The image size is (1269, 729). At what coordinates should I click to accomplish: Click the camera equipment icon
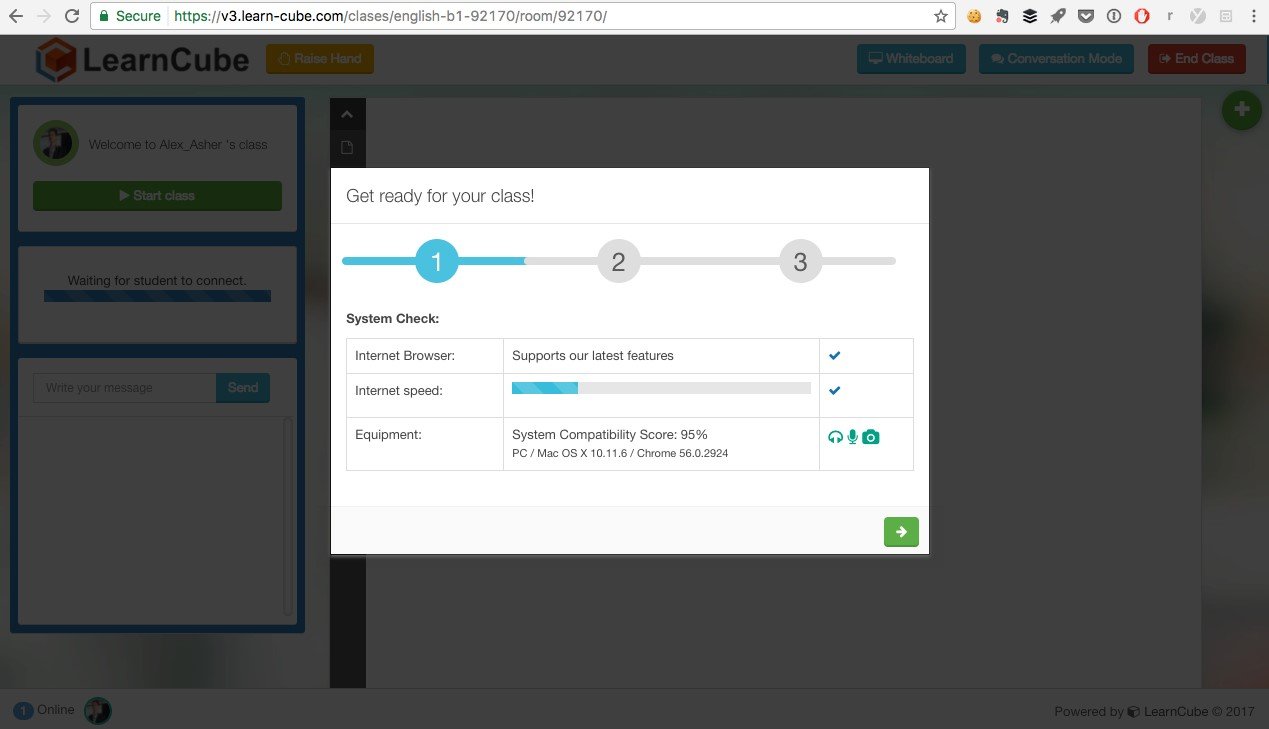[871, 437]
